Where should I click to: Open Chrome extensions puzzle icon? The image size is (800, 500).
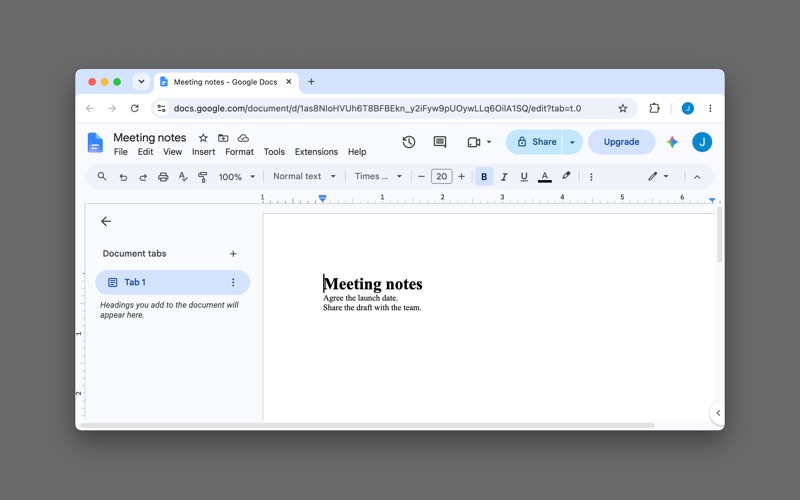coord(654,108)
